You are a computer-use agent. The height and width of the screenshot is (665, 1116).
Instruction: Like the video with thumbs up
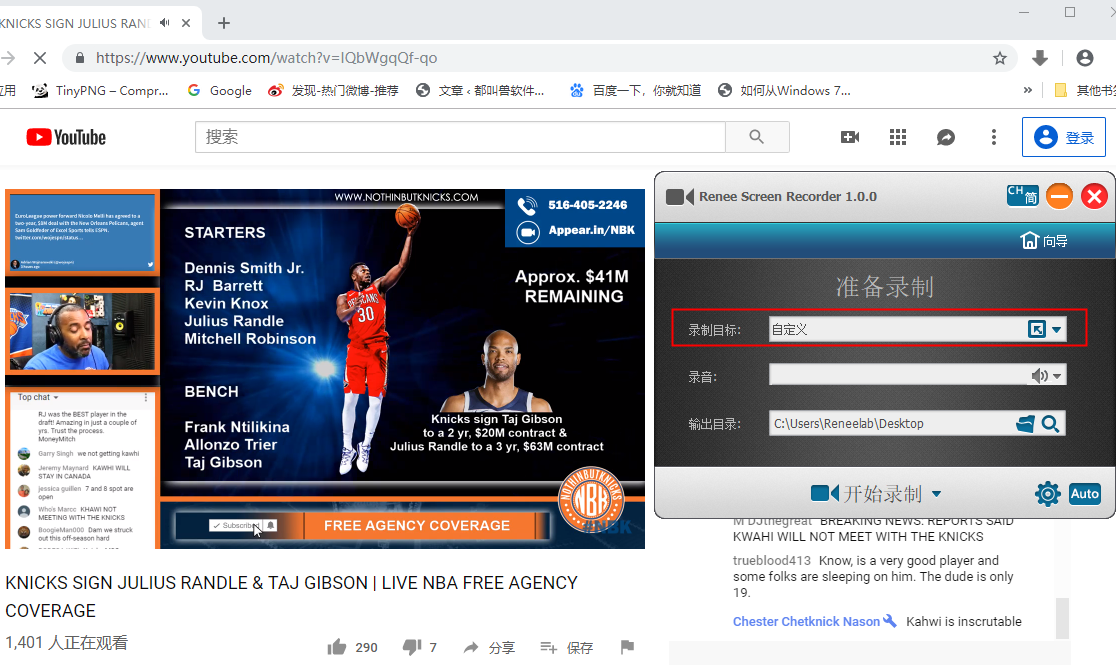pyautogui.click(x=337, y=646)
